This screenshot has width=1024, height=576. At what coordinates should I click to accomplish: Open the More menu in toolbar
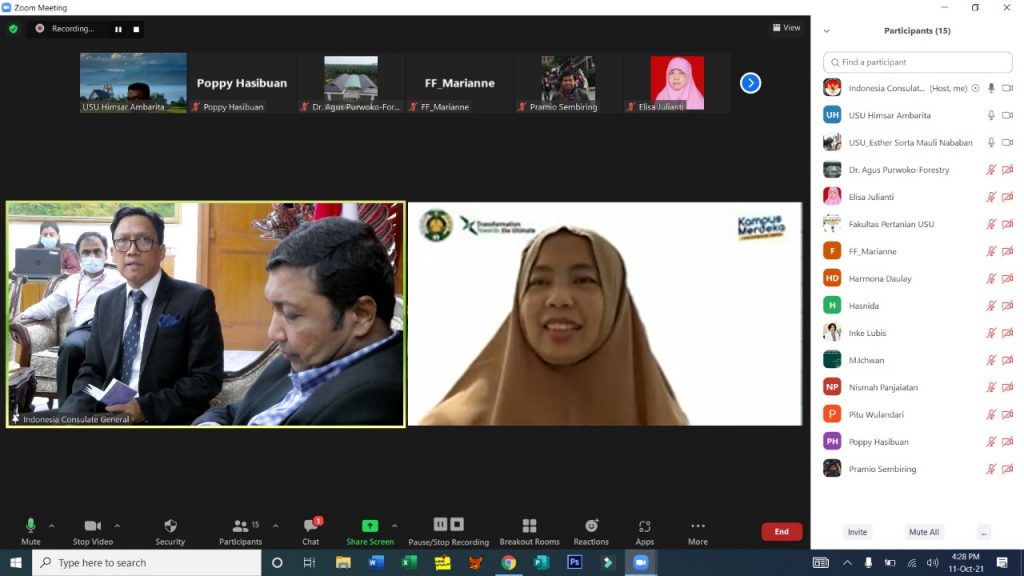[x=698, y=526]
